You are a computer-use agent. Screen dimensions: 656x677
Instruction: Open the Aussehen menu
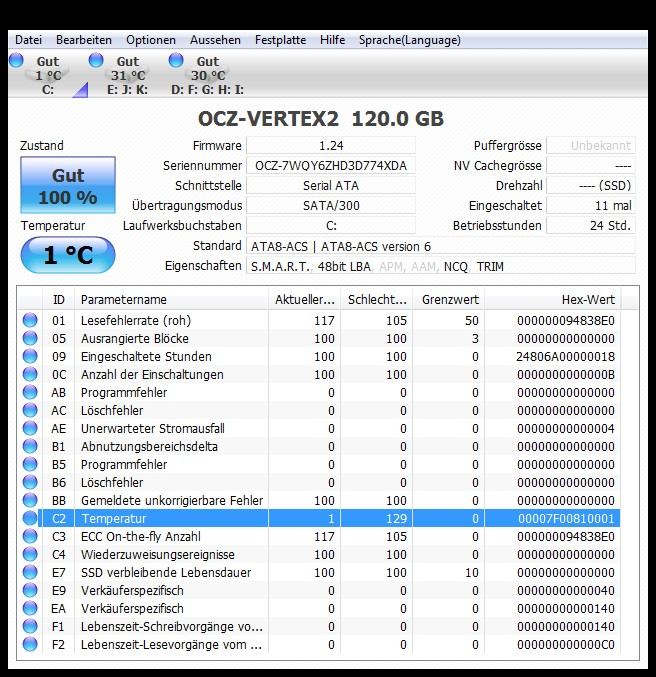pos(215,40)
